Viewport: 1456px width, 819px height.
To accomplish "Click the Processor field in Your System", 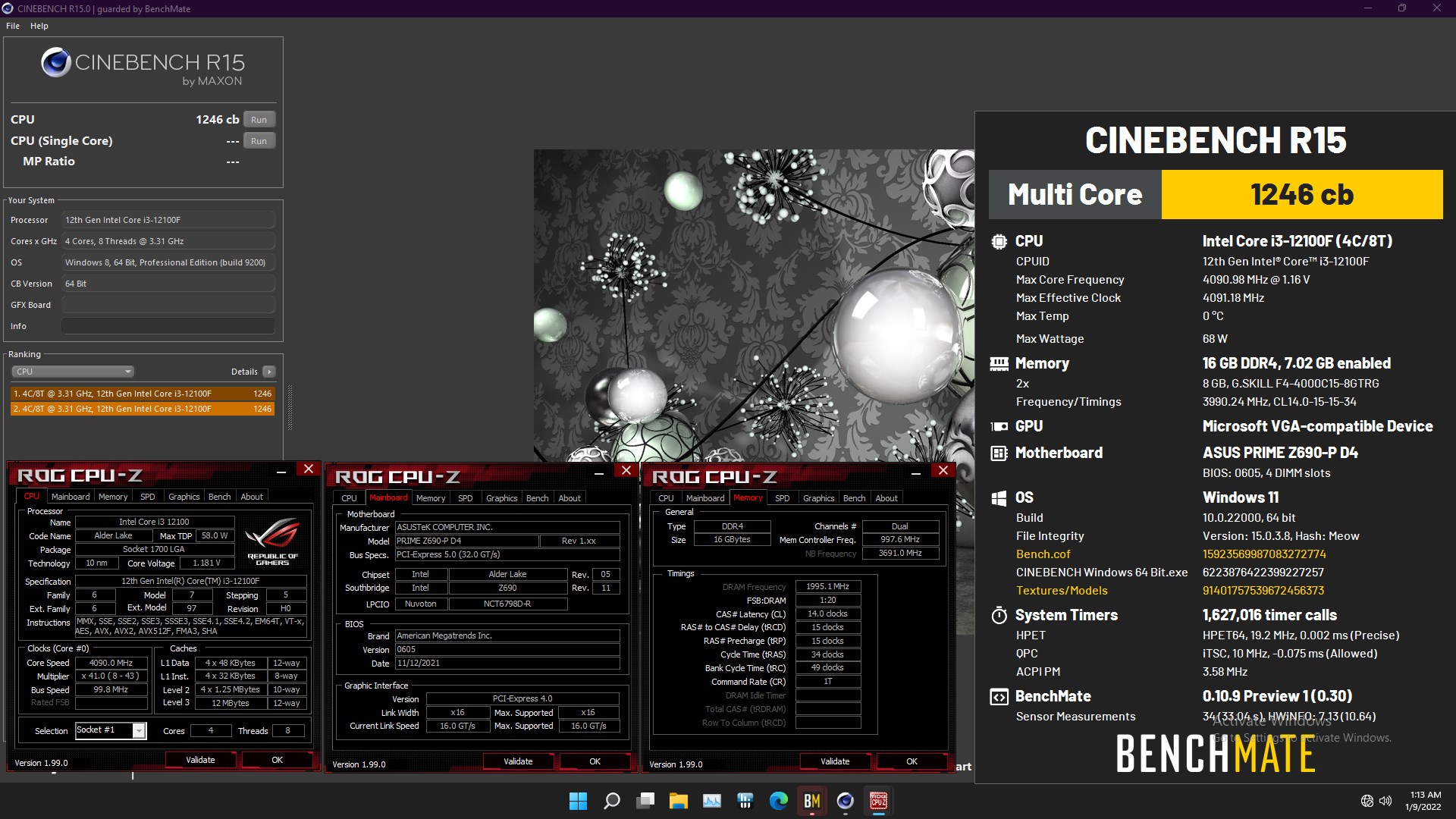I will [168, 220].
